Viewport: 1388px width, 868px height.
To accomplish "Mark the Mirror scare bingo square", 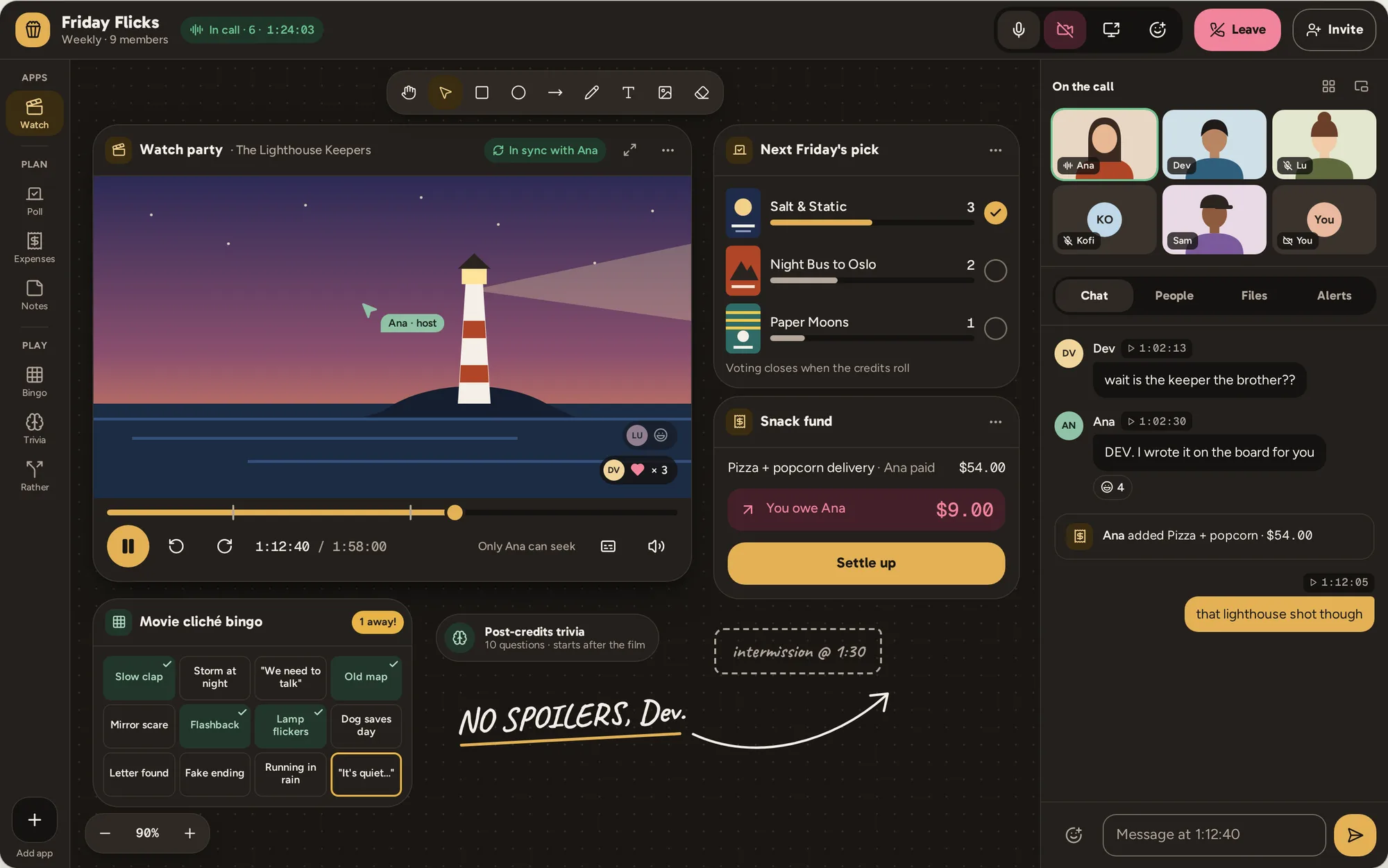I will click(139, 725).
